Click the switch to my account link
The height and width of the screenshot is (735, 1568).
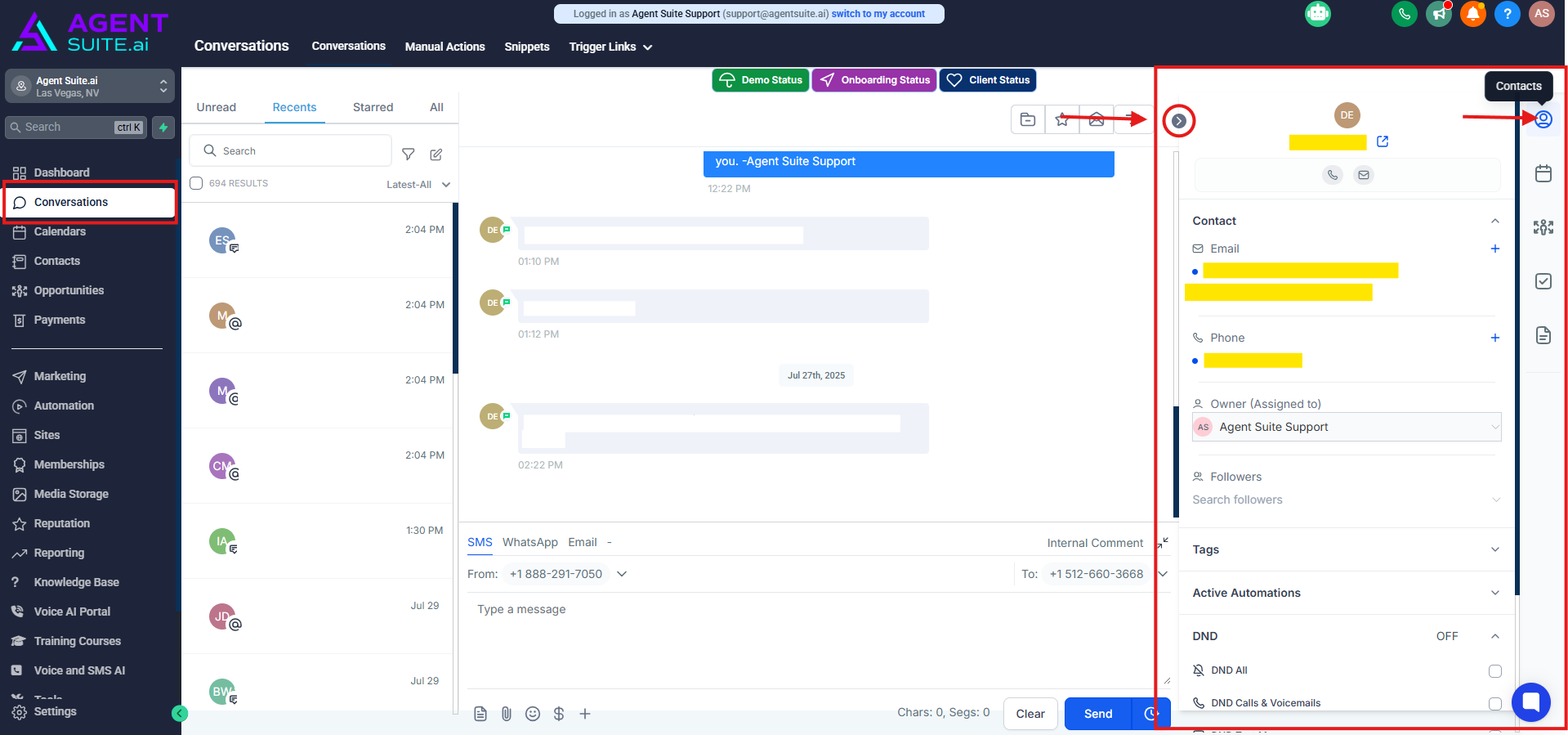click(878, 14)
